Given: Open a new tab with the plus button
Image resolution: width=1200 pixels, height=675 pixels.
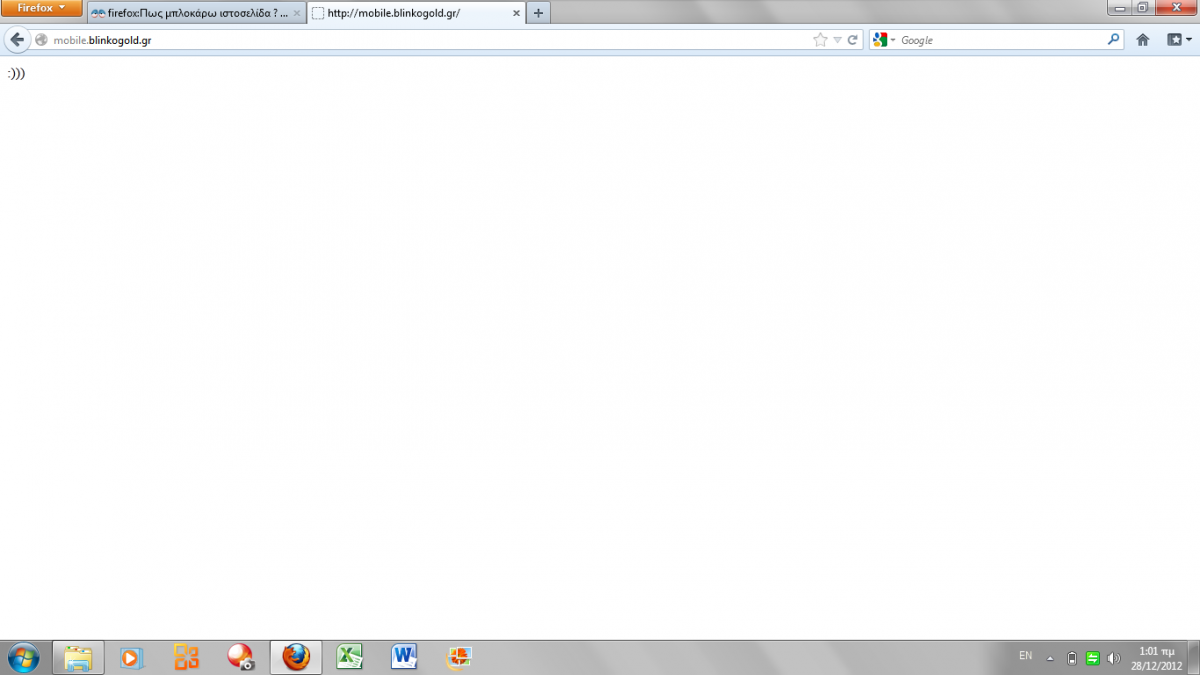Looking at the screenshot, I should pos(538,13).
